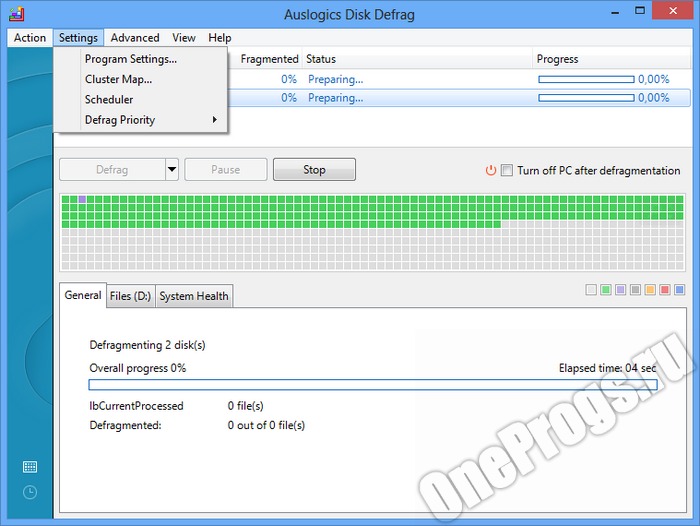Click the purple cluster in the map
Image resolution: width=700 pixels, height=526 pixels.
(82, 200)
